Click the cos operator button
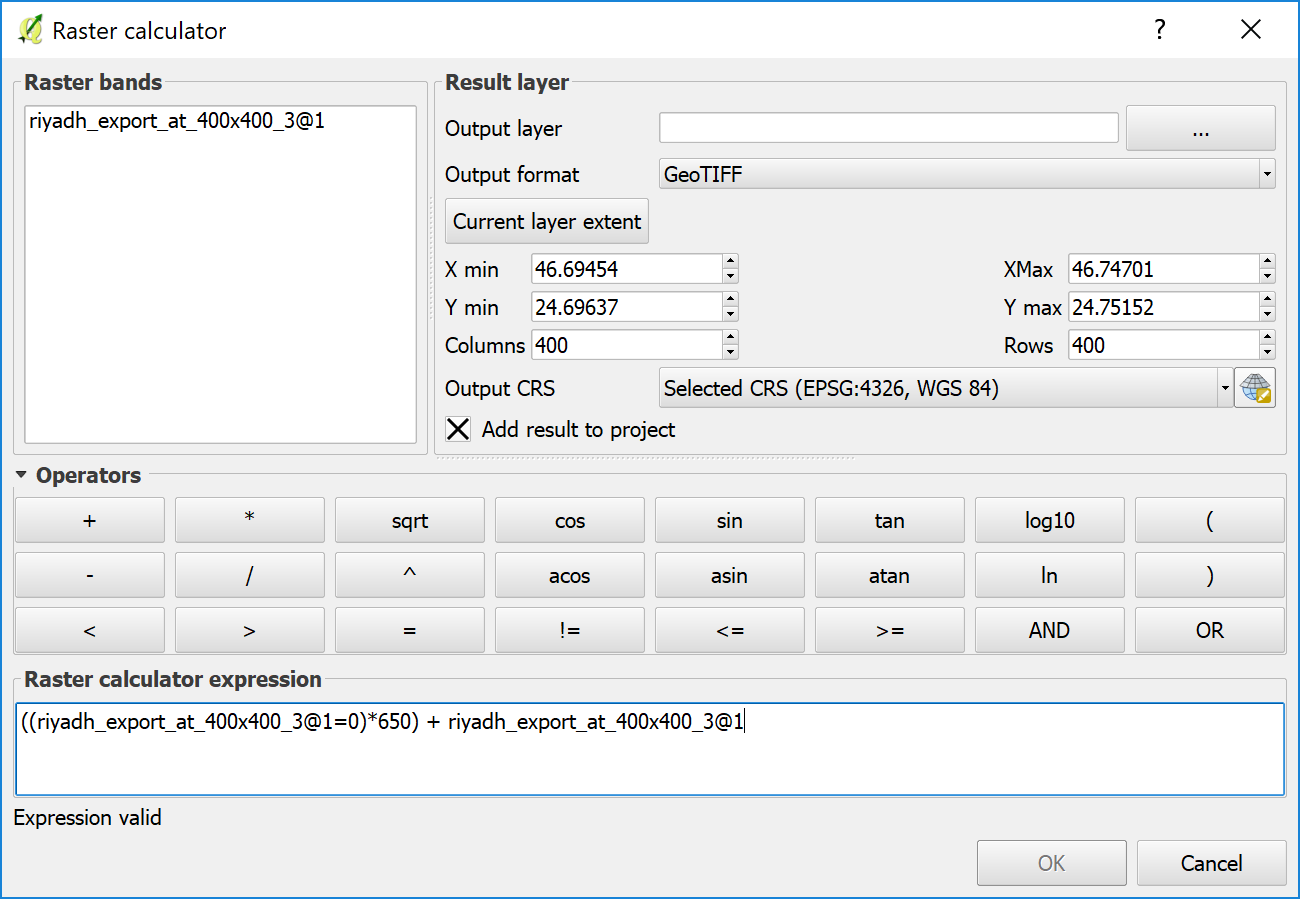Image resolution: width=1300 pixels, height=899 pixels. [569, 520]
